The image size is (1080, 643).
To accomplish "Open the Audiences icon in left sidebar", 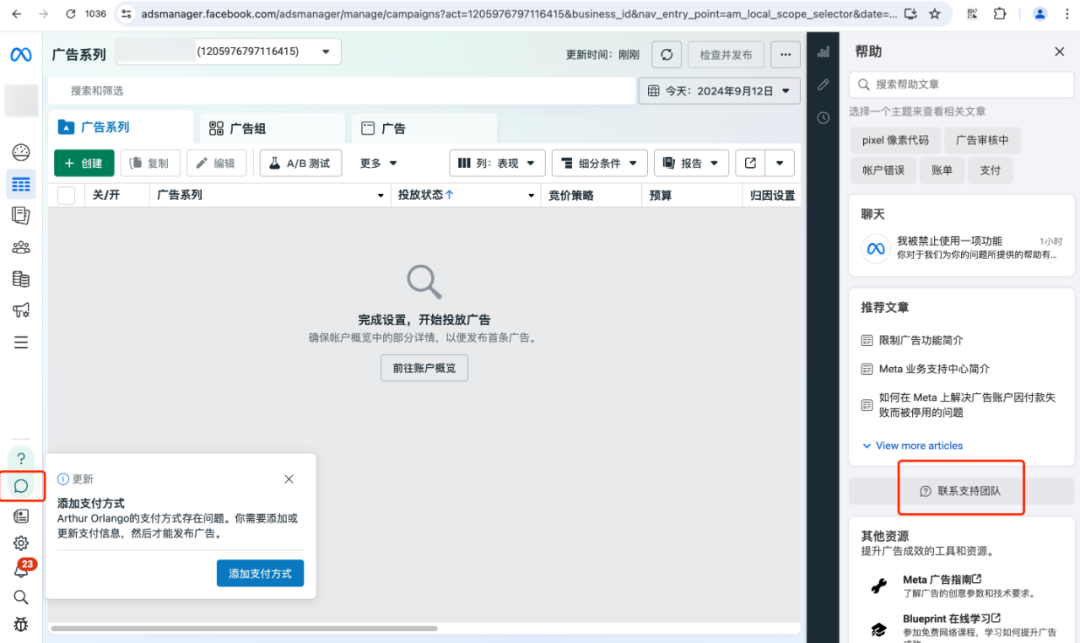I will tap(21, 247).
